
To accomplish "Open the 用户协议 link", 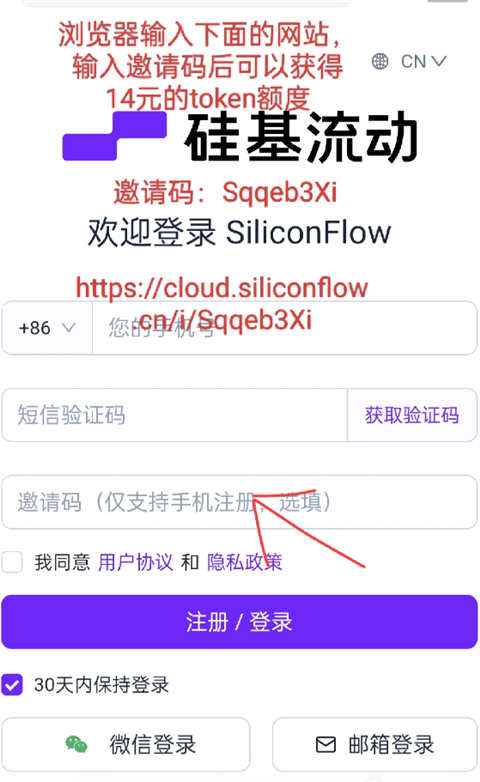I will (135, 562).
